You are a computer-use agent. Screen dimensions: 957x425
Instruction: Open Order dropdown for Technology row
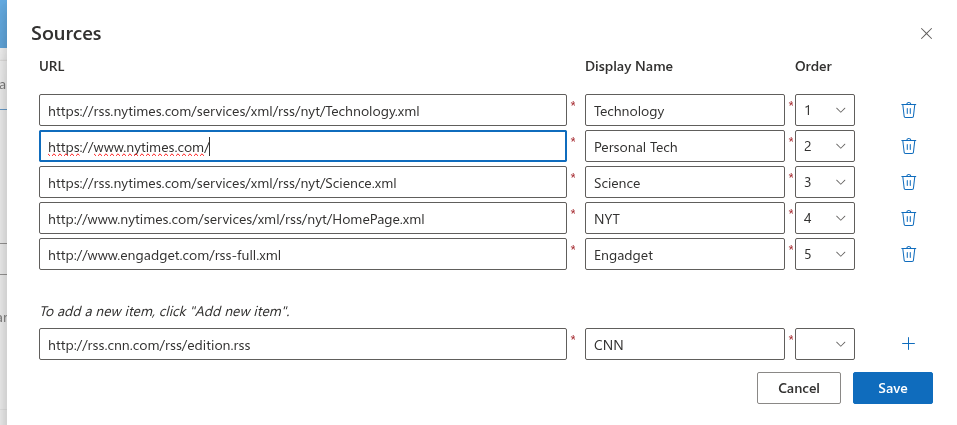pos(825,110)
